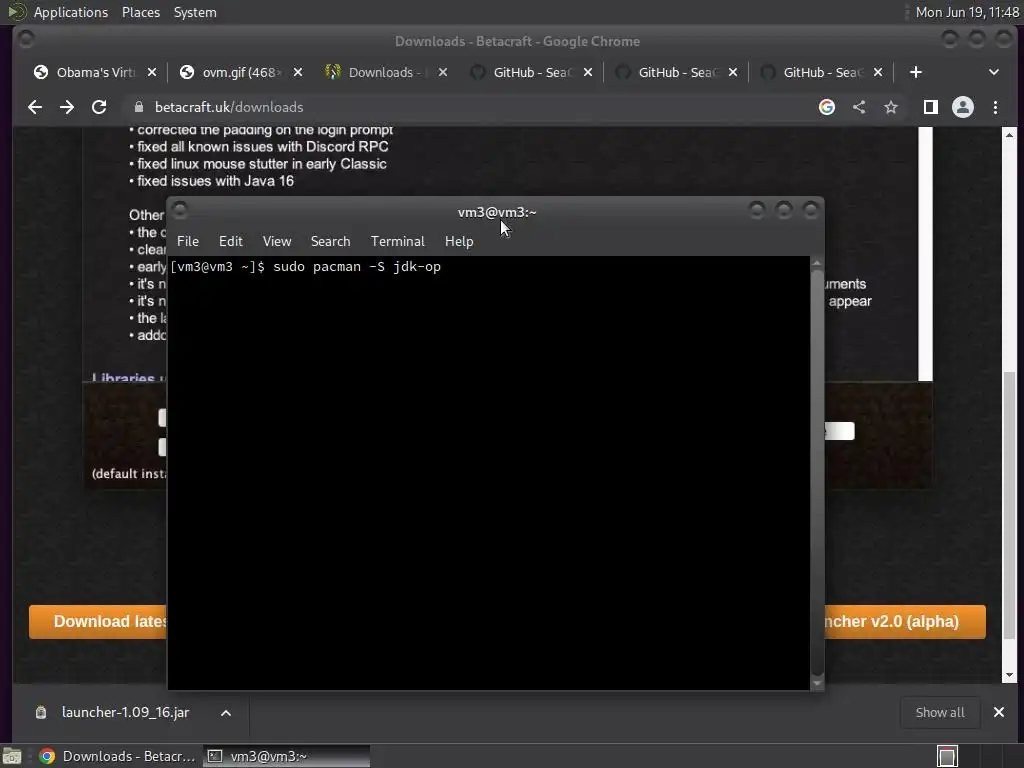Close the first GitHub - Sea tab
1024x768 pixels.
tap(588, 72)
